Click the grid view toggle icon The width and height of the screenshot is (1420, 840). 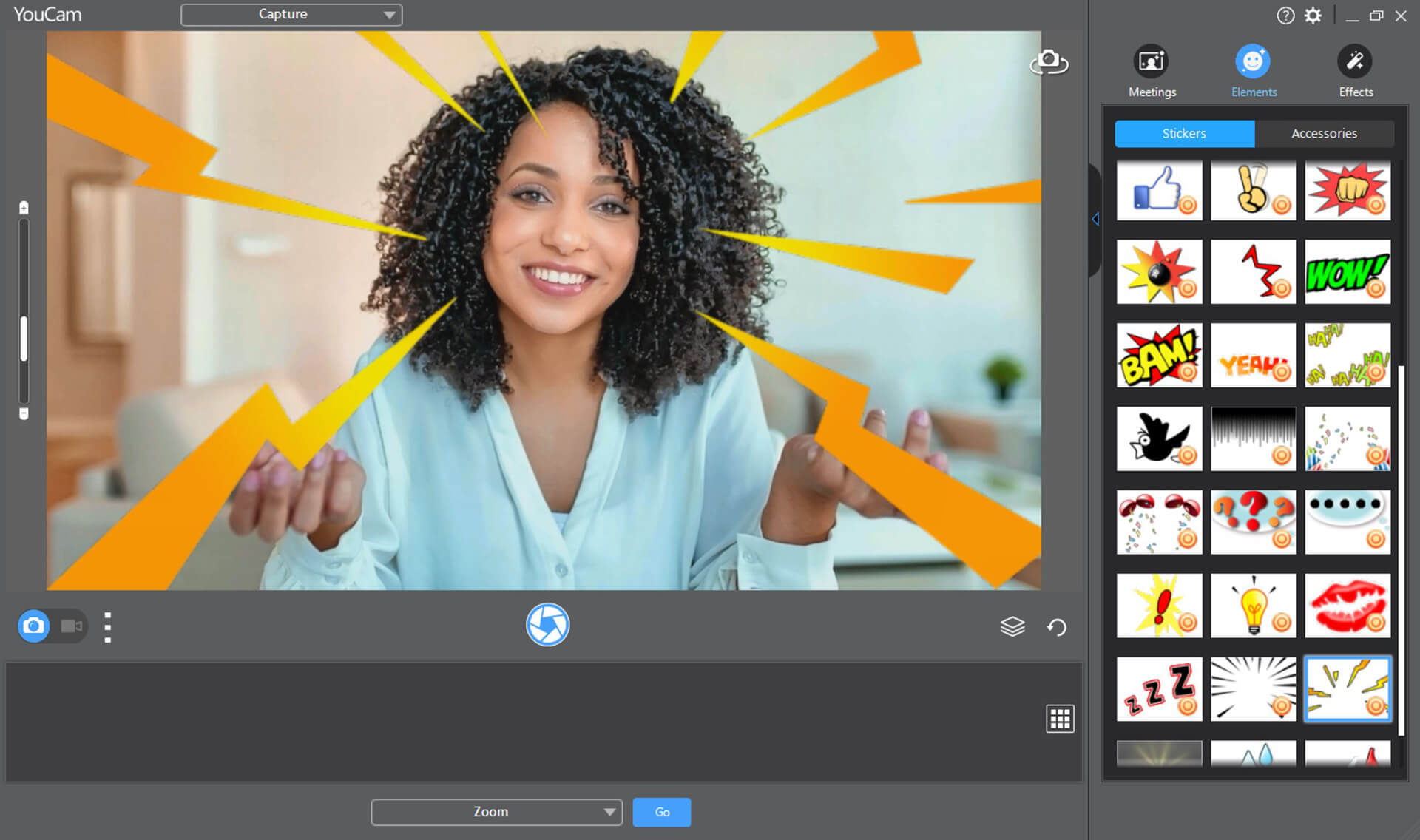click(x=1058, y=718)
